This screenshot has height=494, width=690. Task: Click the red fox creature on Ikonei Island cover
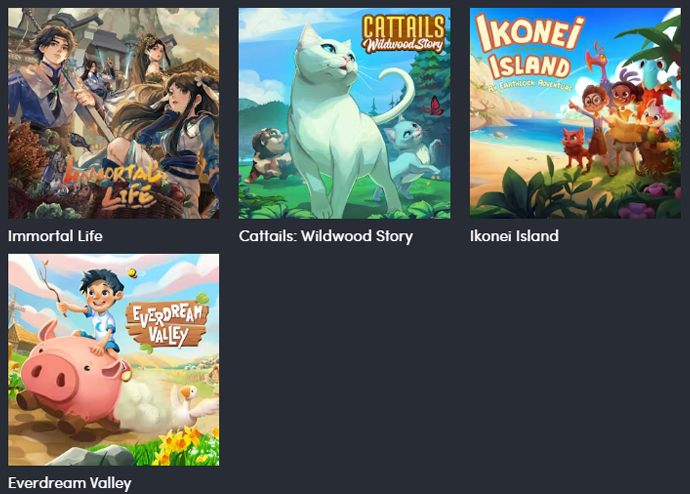(575, 148)
